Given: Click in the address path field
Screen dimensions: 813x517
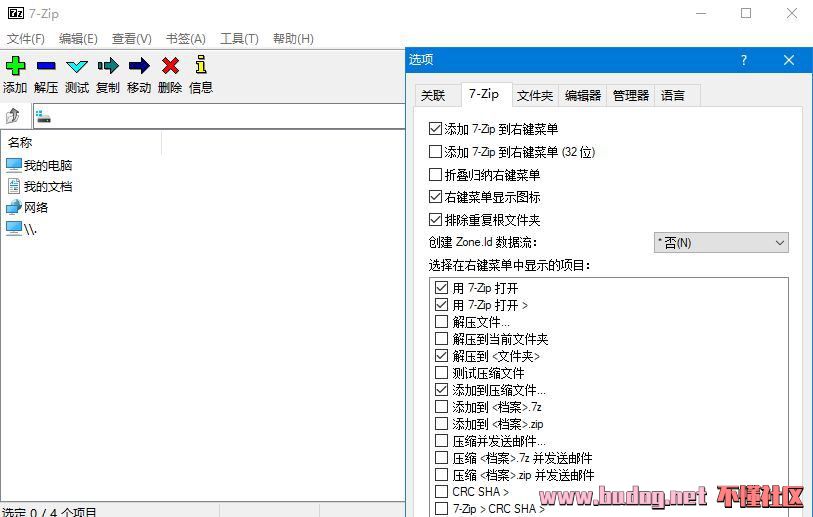Looking at the screenshot, I should (x=219, y=116).
